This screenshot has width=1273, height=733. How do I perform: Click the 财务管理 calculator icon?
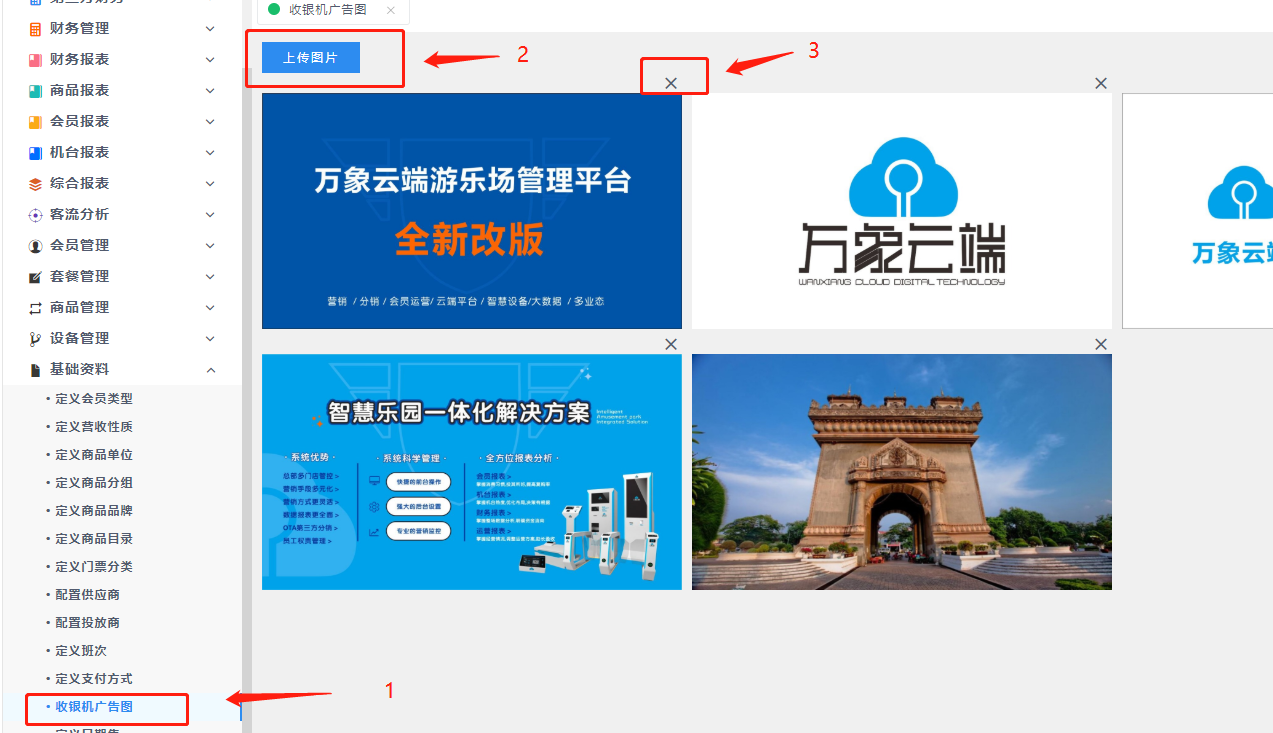[36, 29]
